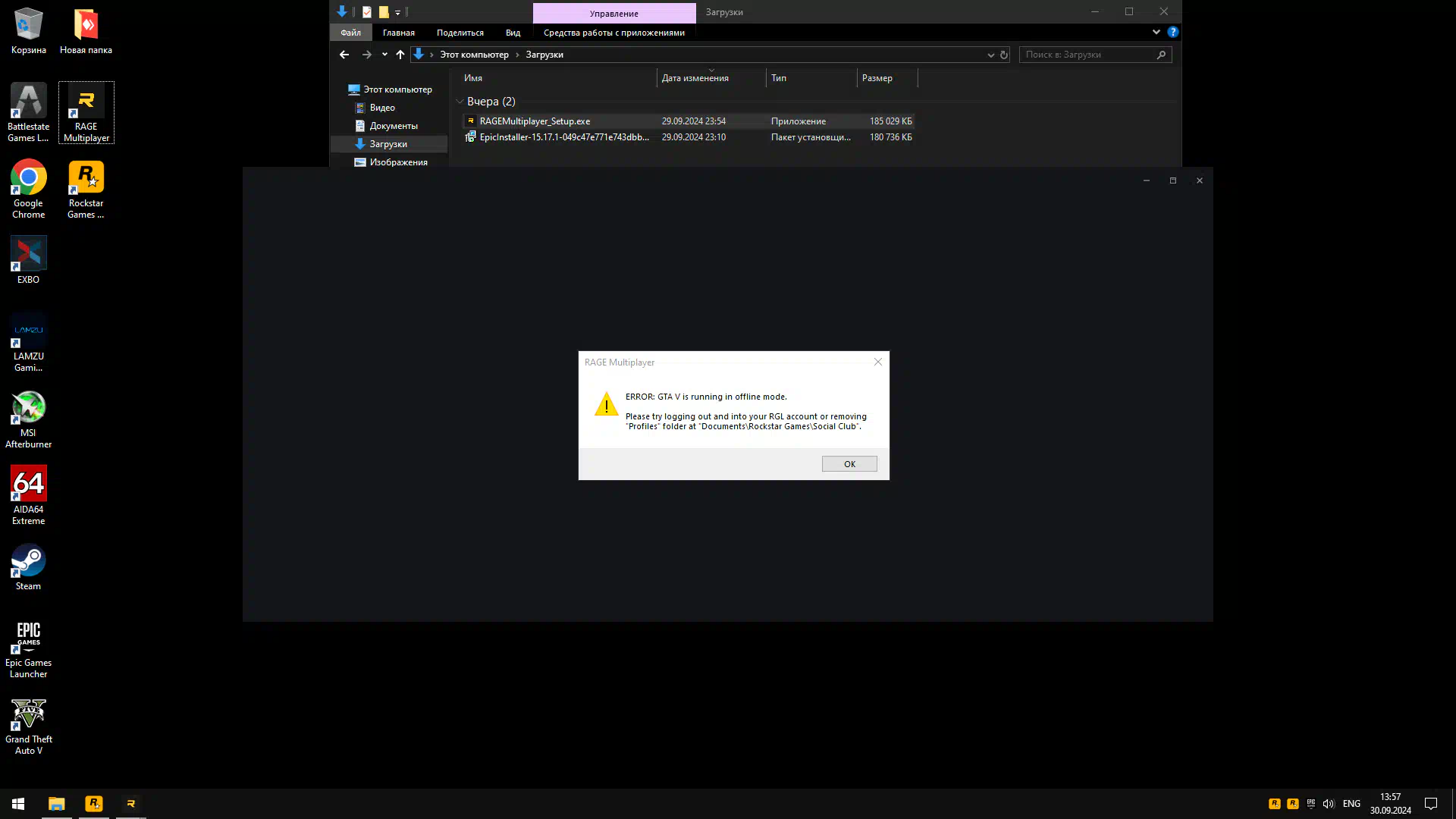
Task: Expand the Explorer ribbon chevron
Action: pyautogui.click(x=1156, y=32)
